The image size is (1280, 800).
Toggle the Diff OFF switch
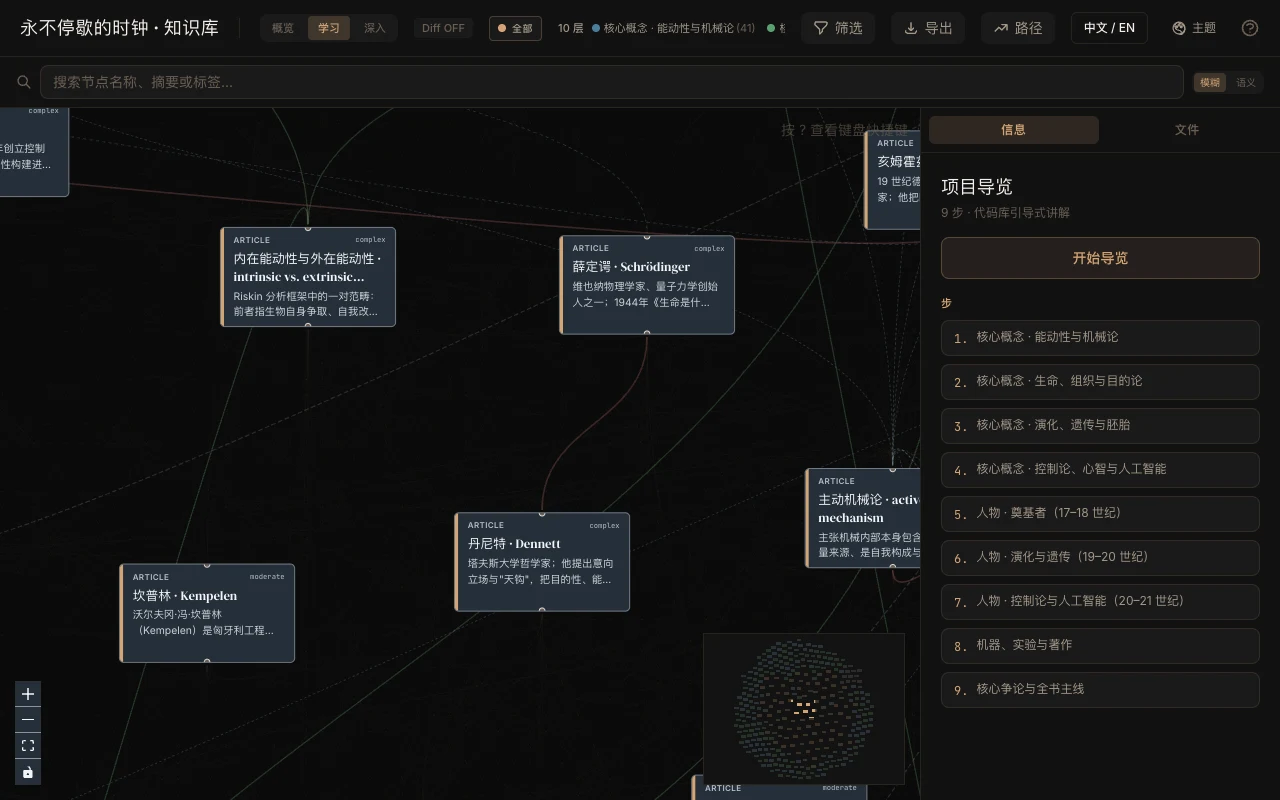443,28
